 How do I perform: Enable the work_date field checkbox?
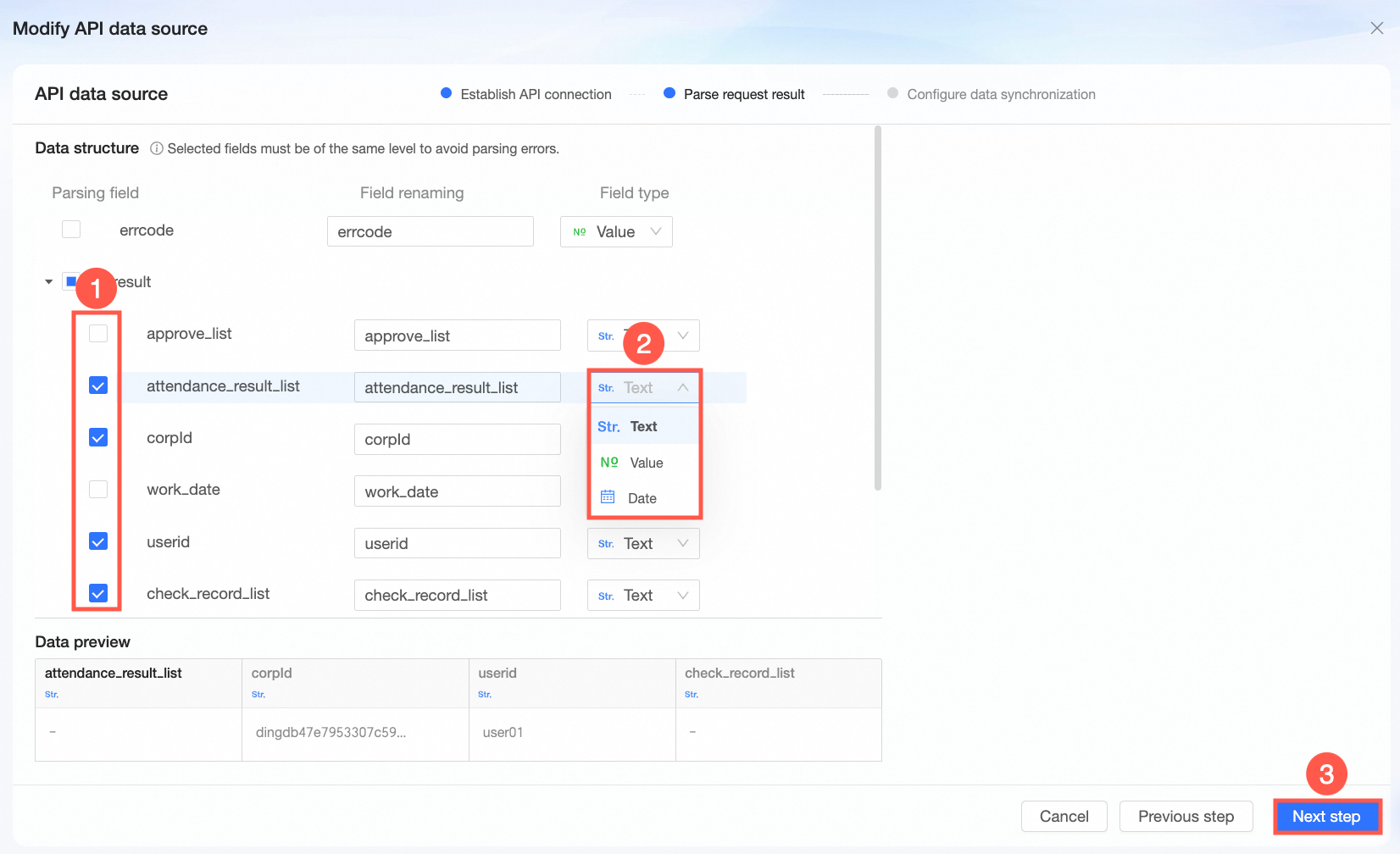[98, 489]
